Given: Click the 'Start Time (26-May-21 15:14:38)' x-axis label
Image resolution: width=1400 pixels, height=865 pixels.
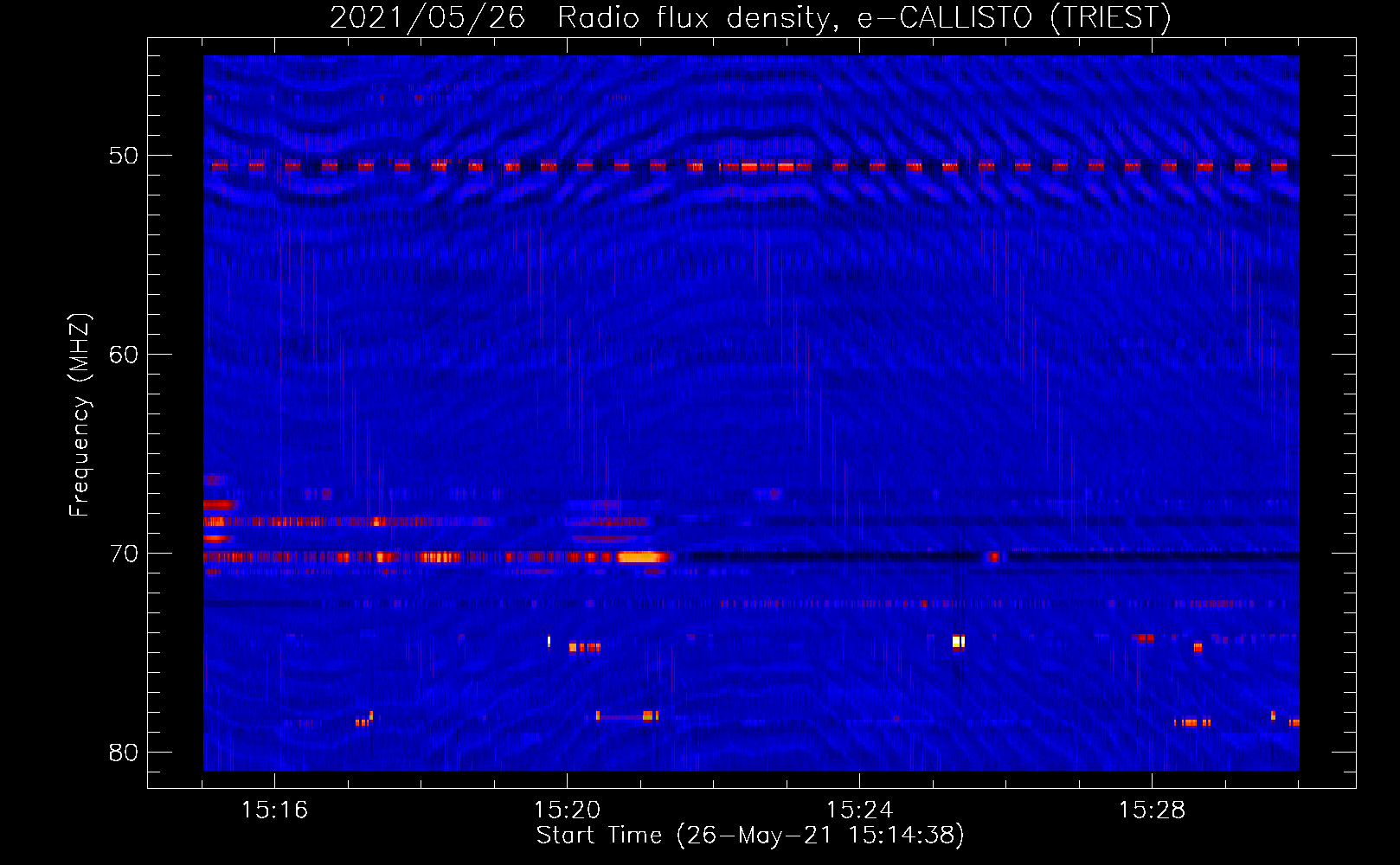Looking at the screenshot, I should 749,836.
